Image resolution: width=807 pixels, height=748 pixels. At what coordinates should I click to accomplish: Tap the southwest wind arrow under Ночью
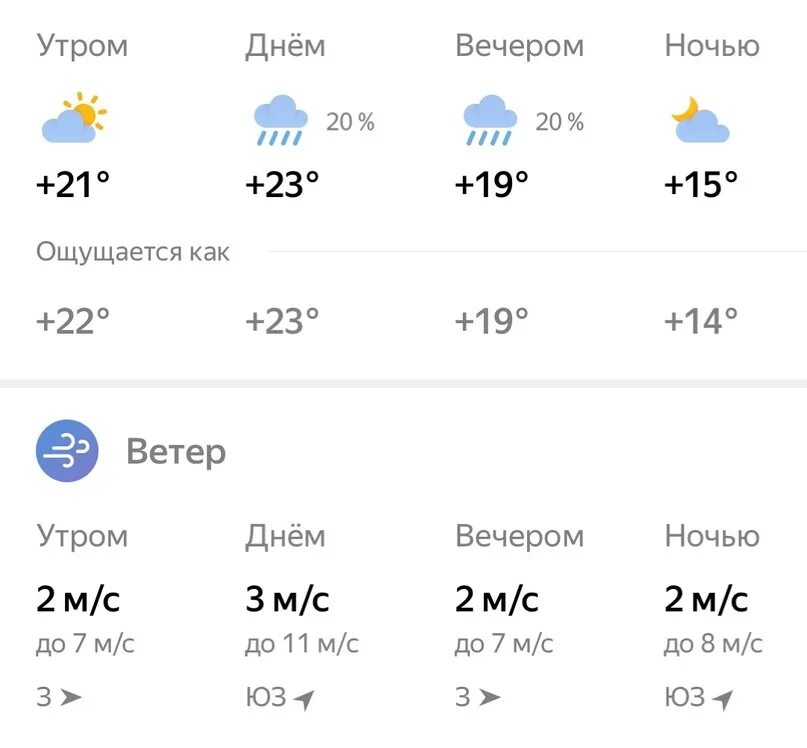point(722,699)
